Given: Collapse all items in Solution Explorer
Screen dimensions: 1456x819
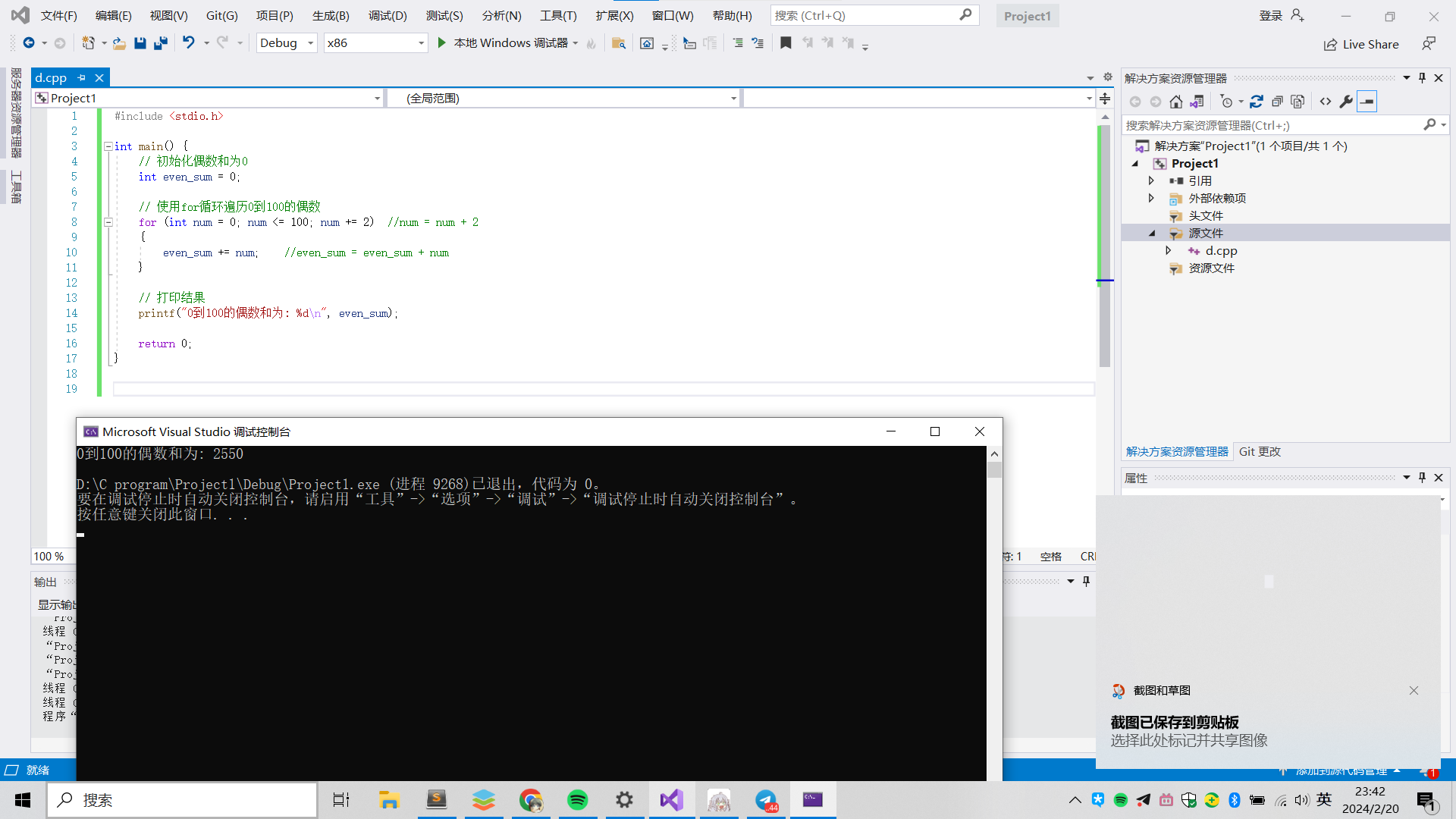Looking at the screenshot, I should point(1277,102).
